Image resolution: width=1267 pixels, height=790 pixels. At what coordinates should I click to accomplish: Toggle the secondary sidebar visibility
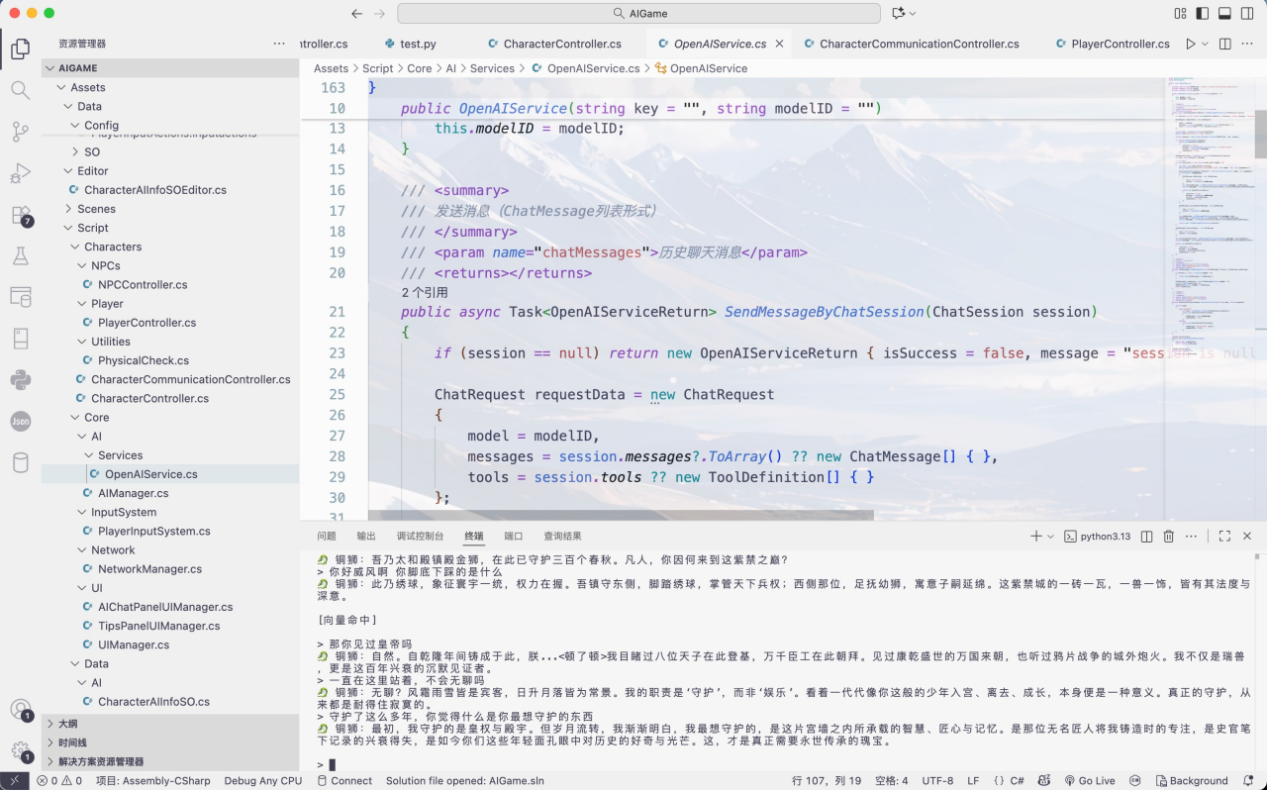(x=1247, y=13)
